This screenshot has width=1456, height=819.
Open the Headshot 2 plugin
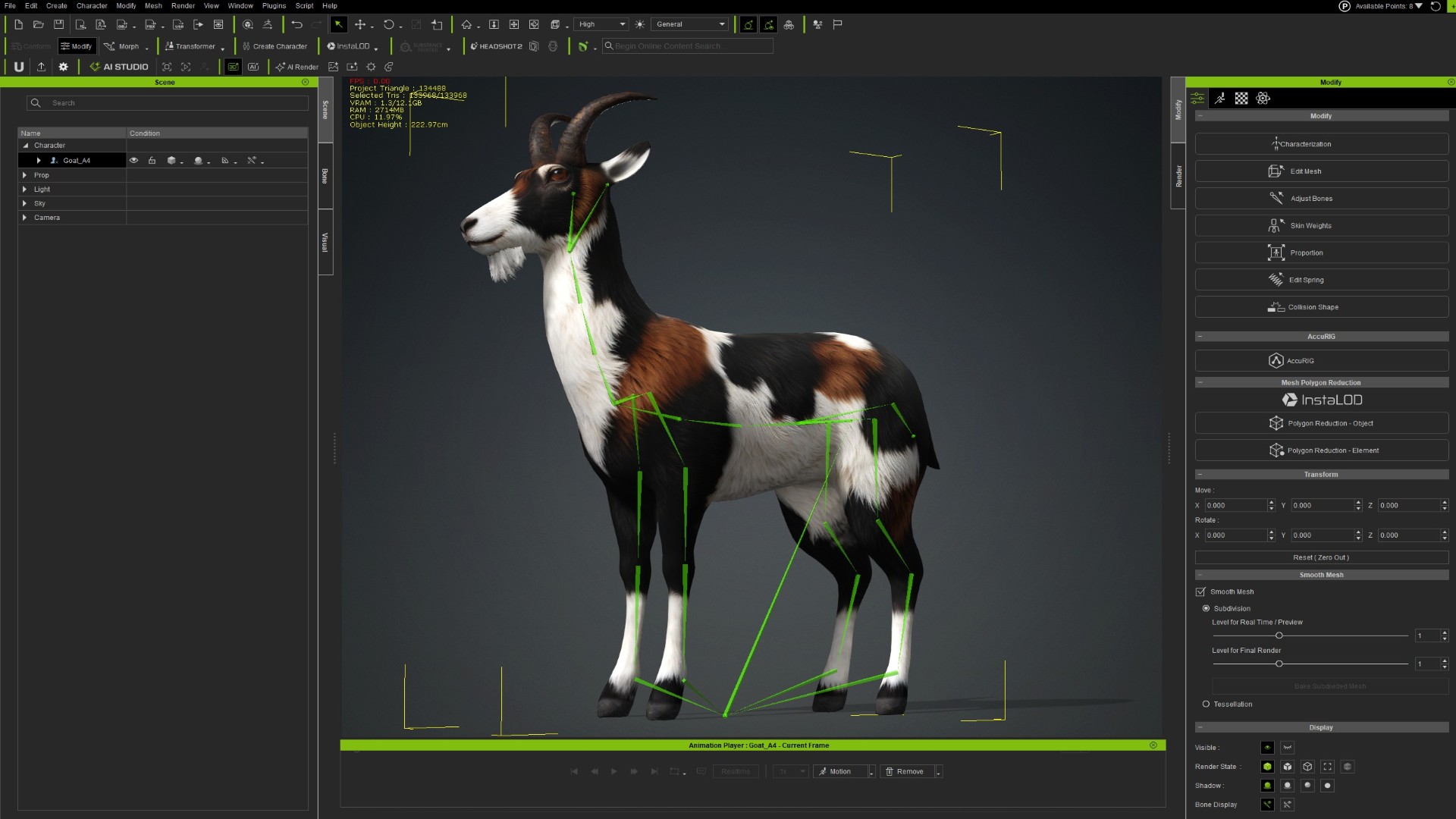(x=496, y=46)
